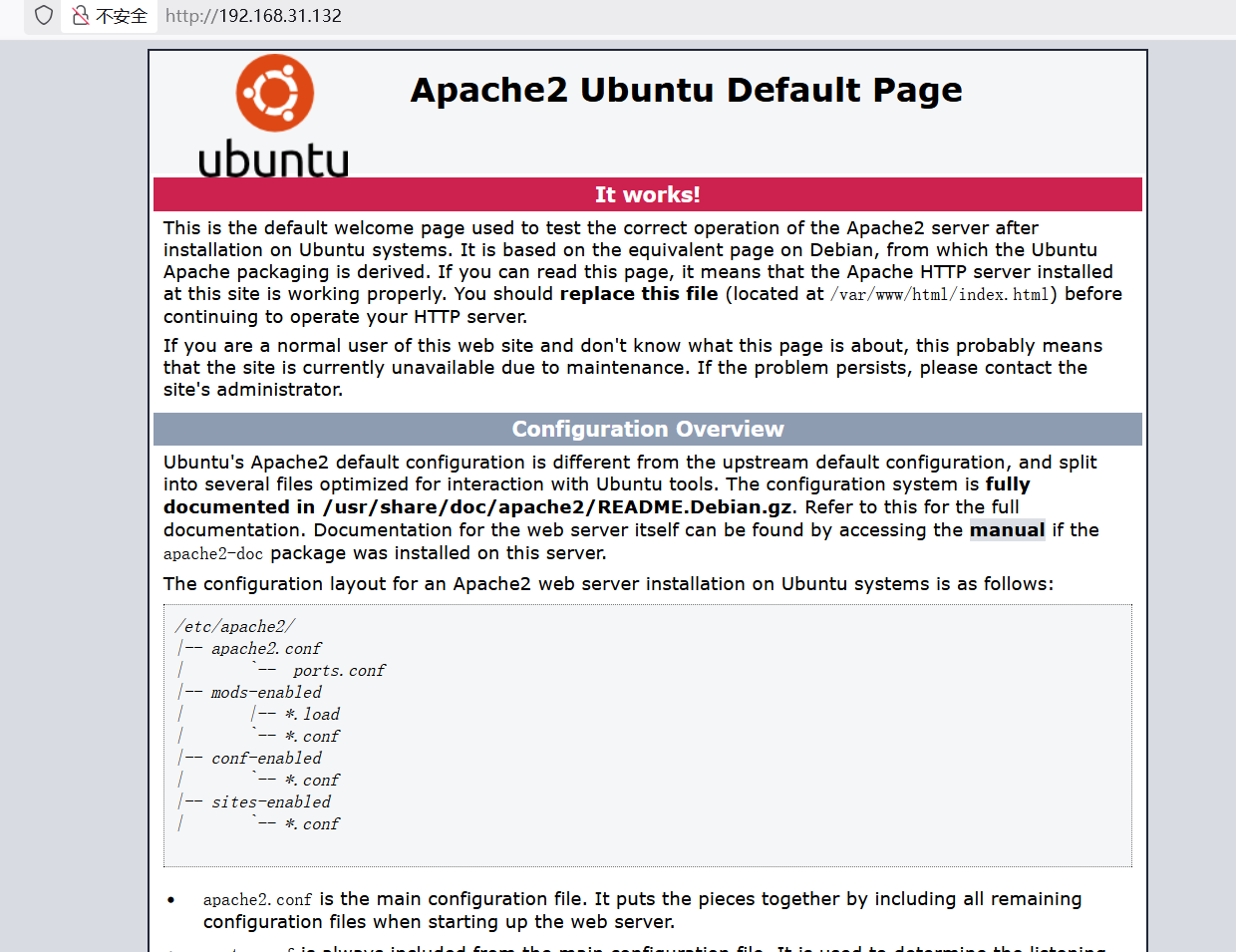Click the paragraph starting If you are a normal user

[633, 367]
